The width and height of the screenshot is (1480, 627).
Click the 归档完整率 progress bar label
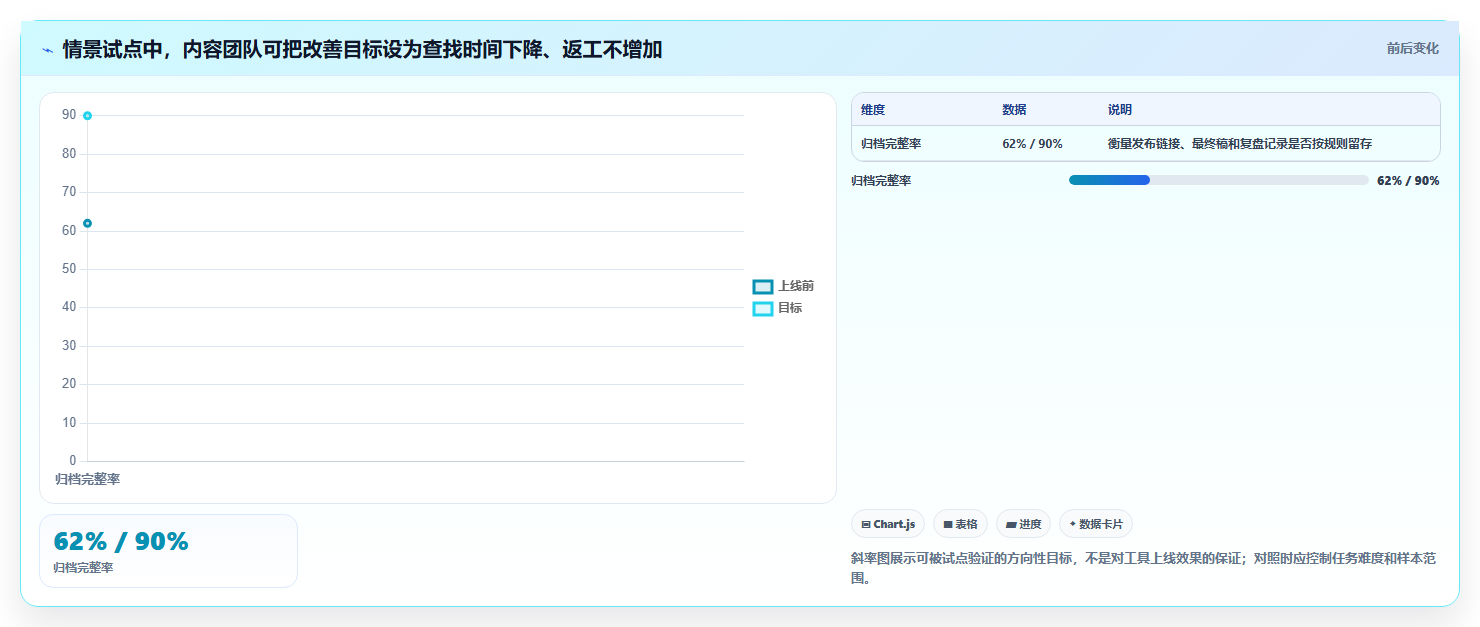click(x=881, y=181)
